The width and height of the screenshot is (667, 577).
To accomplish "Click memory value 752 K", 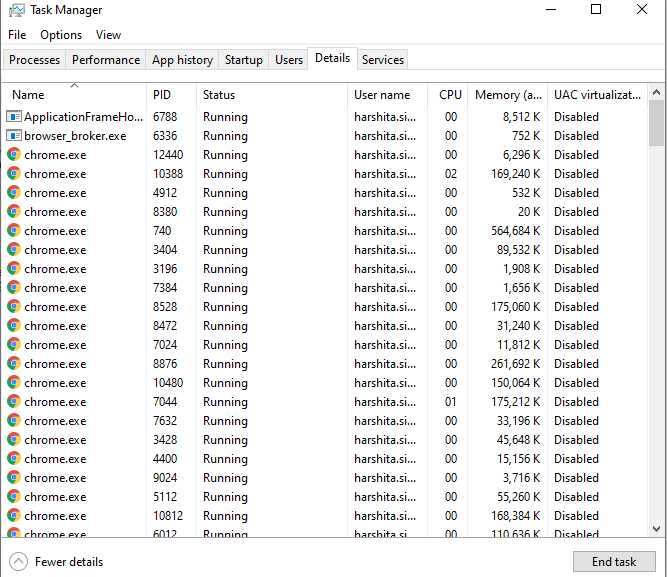I will (526, 136).
